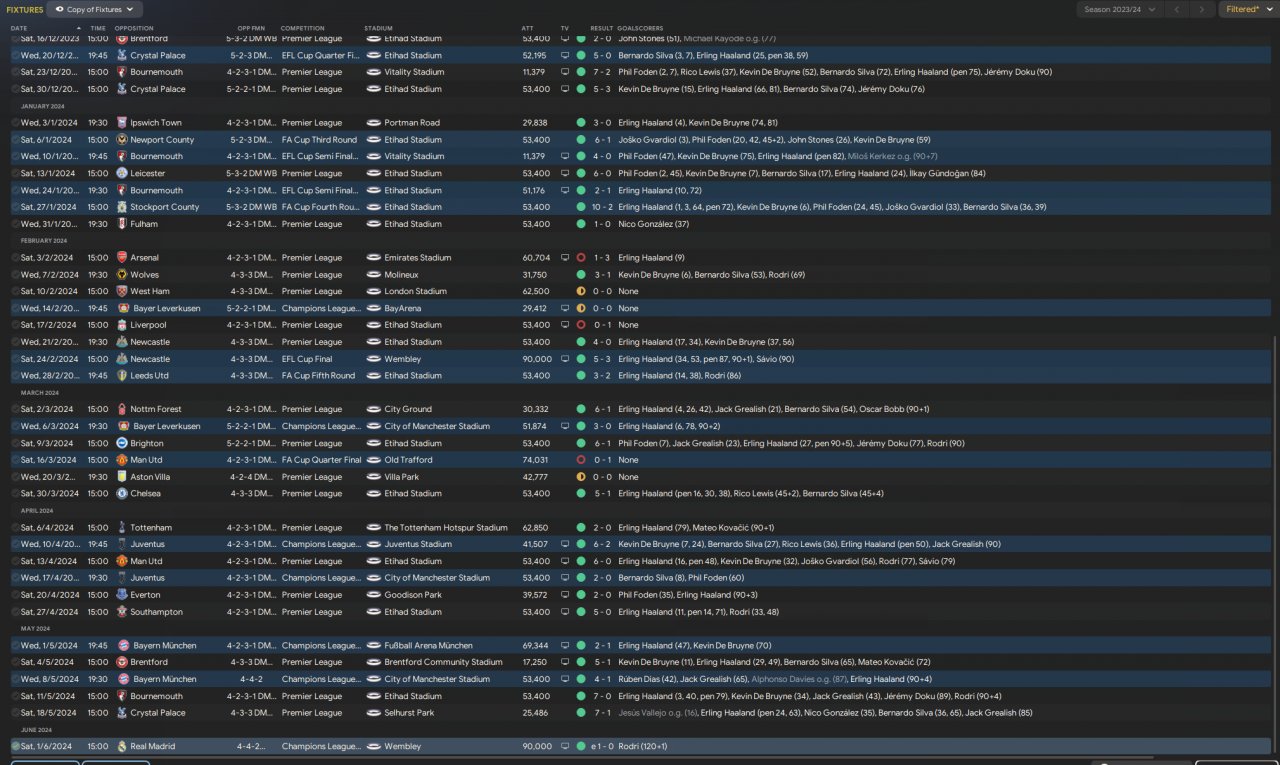Click the Arsenal club badge
The width and height of the screenshot is (1280, 765).
click(x=122, y=258)
